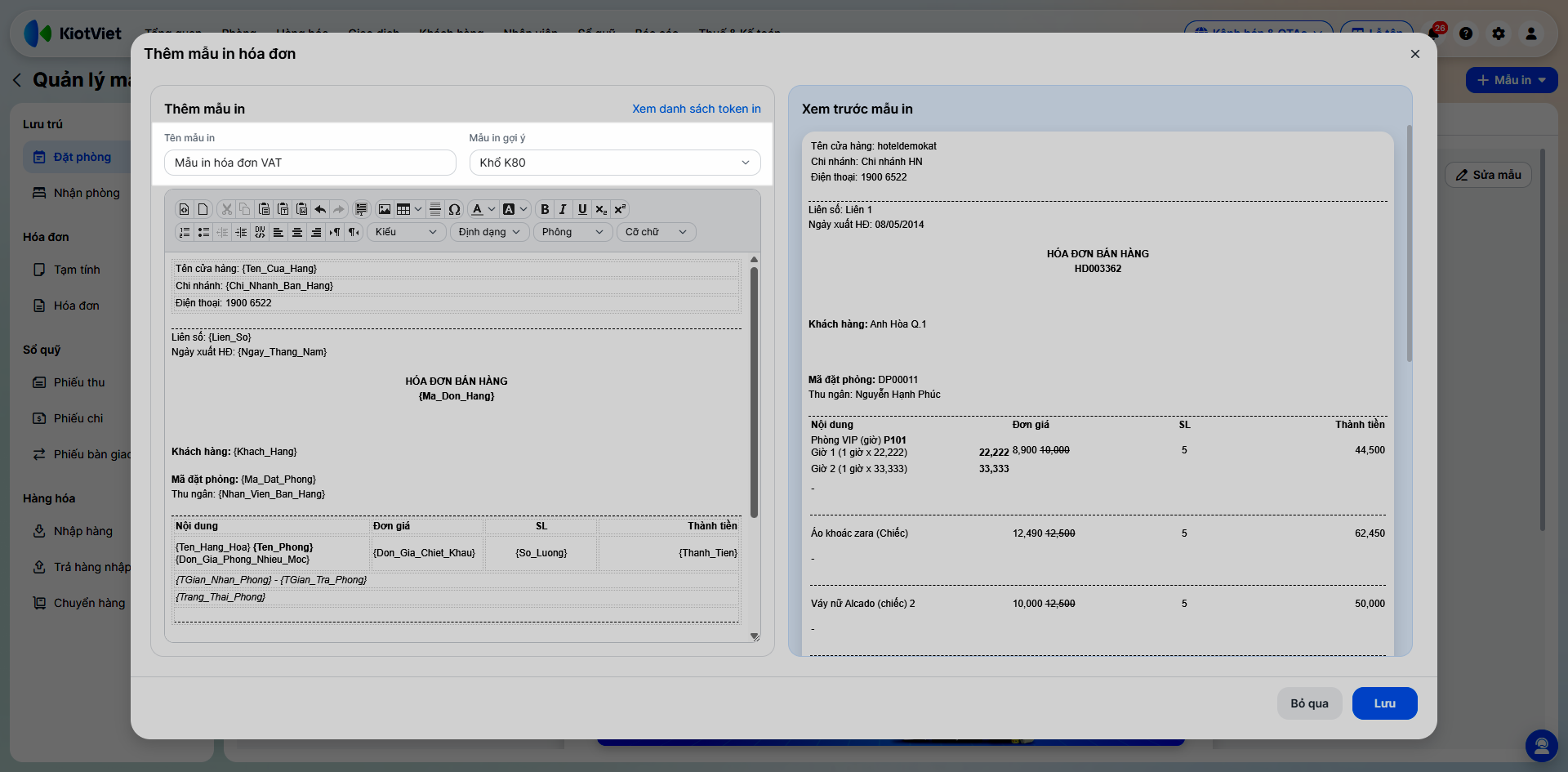Image resolution: width=1568 pixels, height=772 pixels.
Task: Insert a horizontal line
Action: 435,209
